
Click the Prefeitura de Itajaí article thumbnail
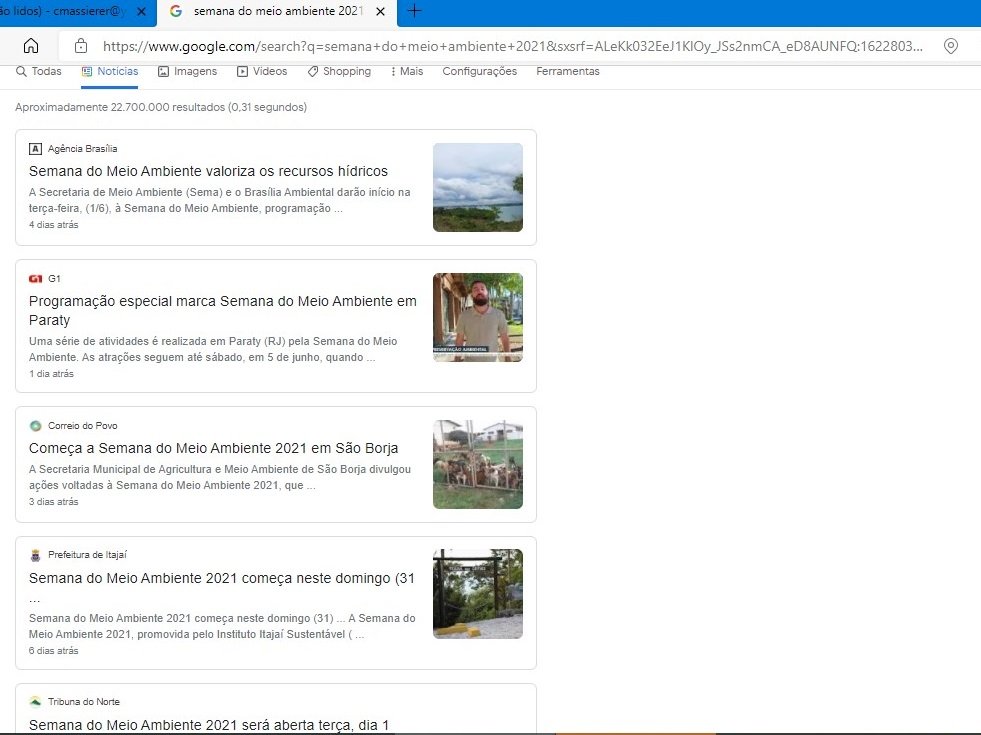point(477,593)
